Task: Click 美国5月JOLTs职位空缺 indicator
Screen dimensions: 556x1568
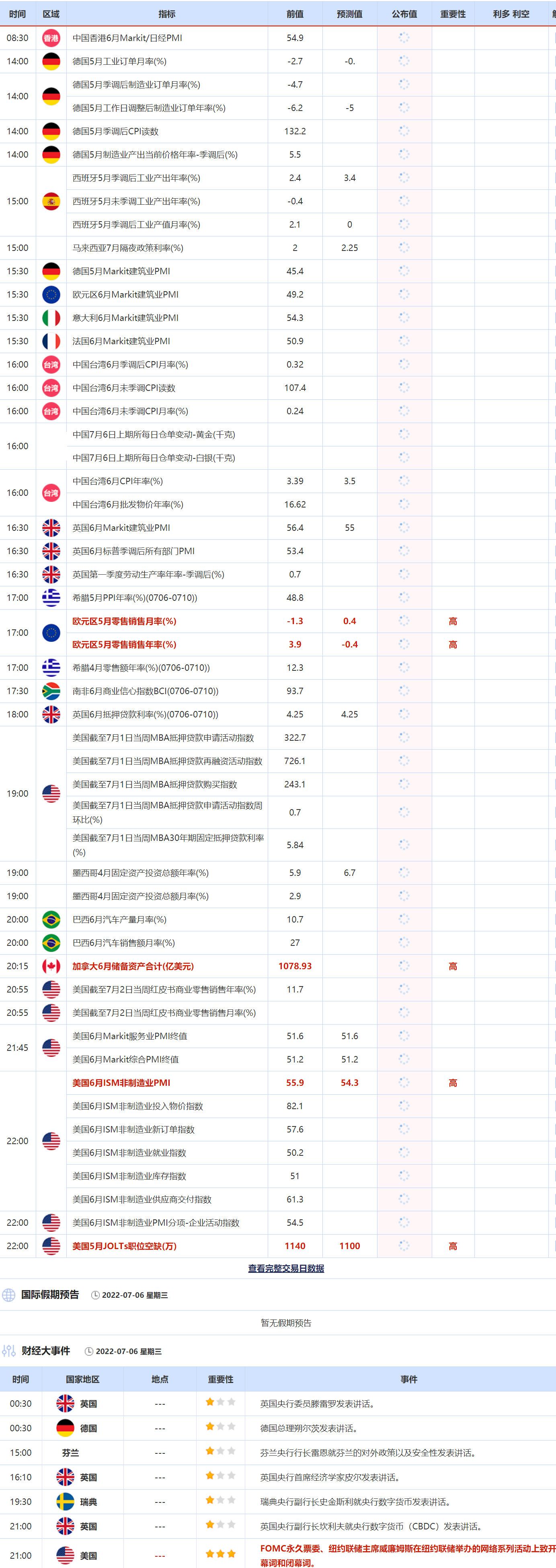Action: click(124, 1245)
